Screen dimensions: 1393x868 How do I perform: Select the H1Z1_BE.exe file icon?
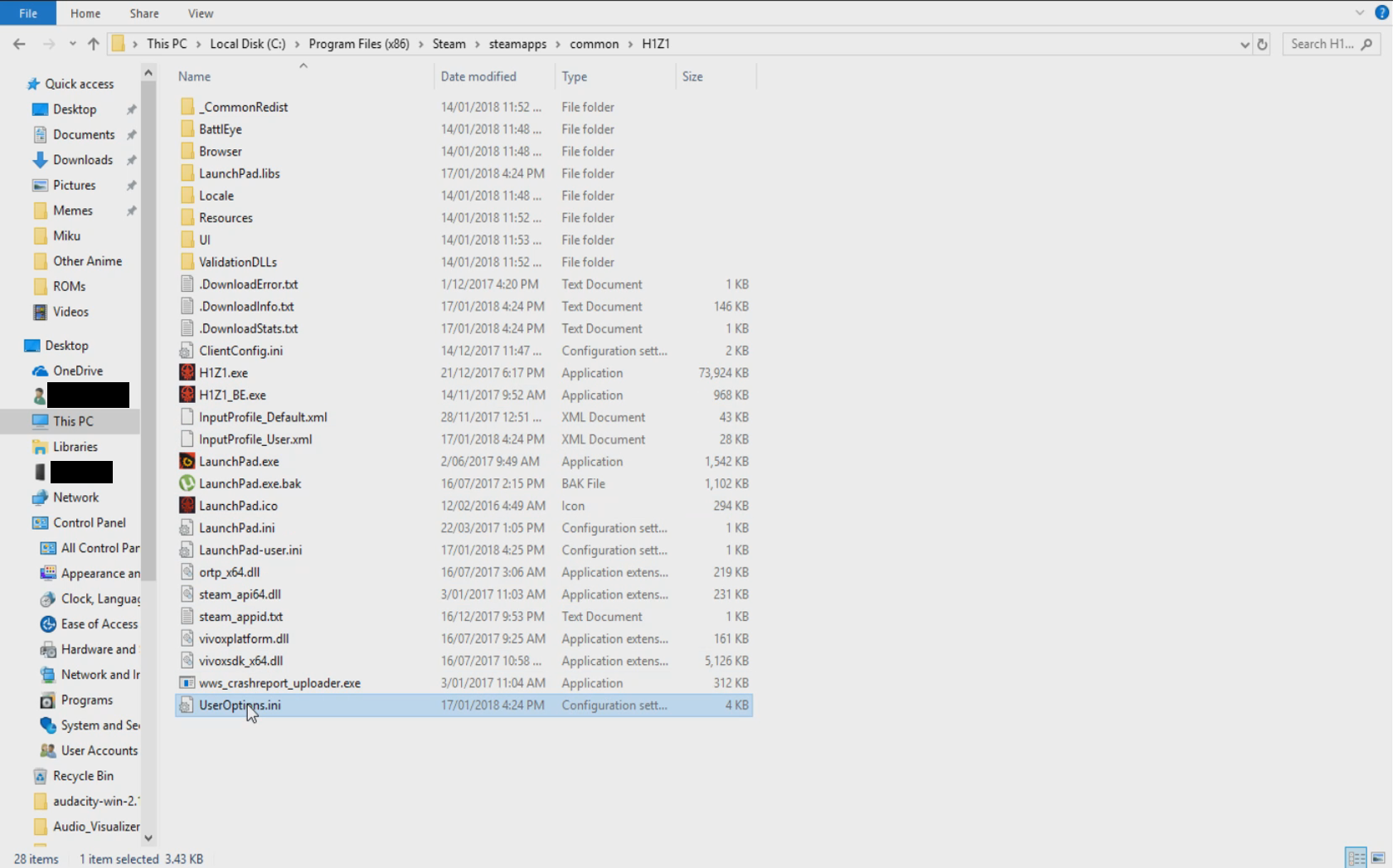point(187,395)
